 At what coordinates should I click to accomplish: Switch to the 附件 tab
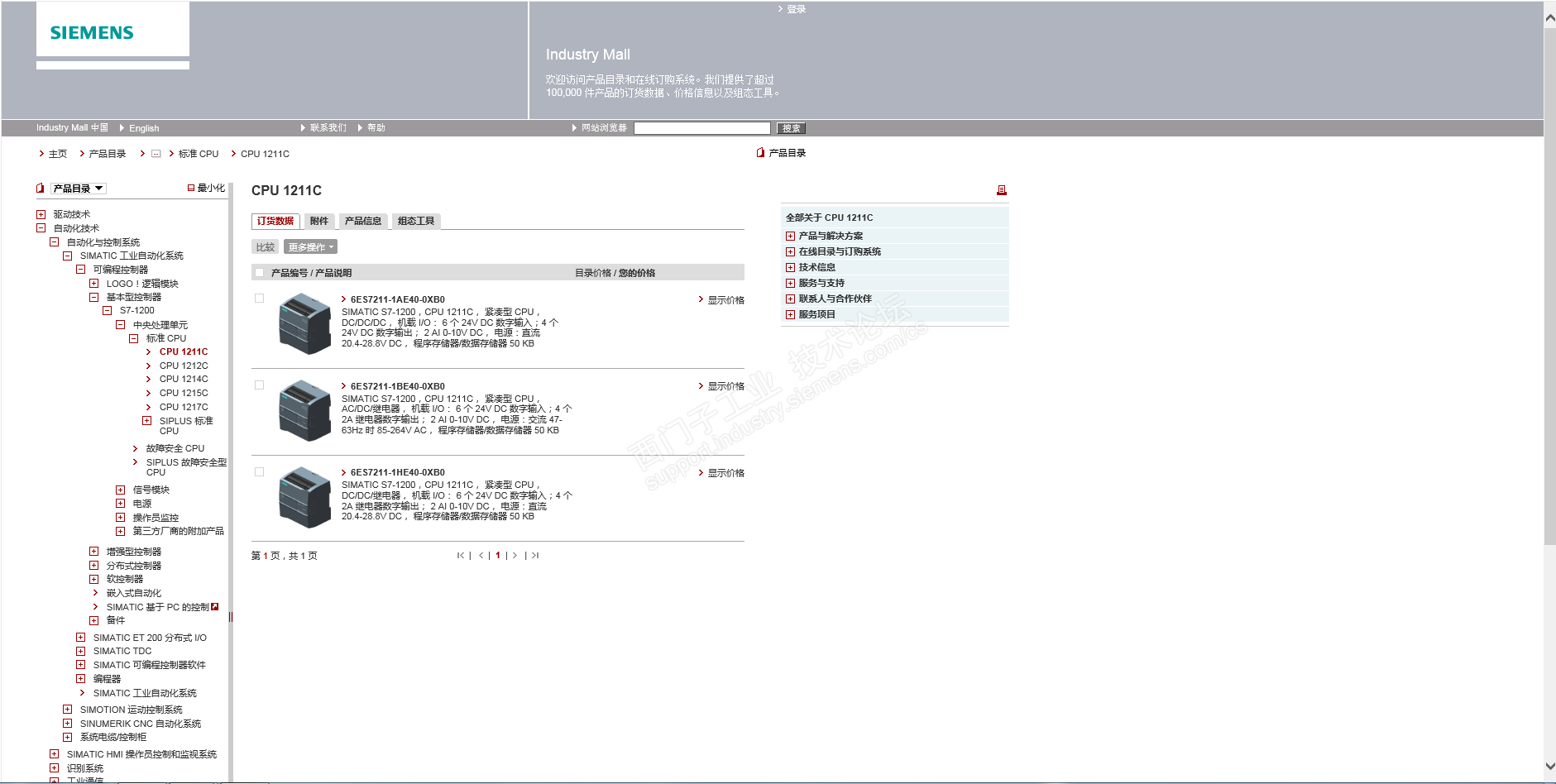319,222
